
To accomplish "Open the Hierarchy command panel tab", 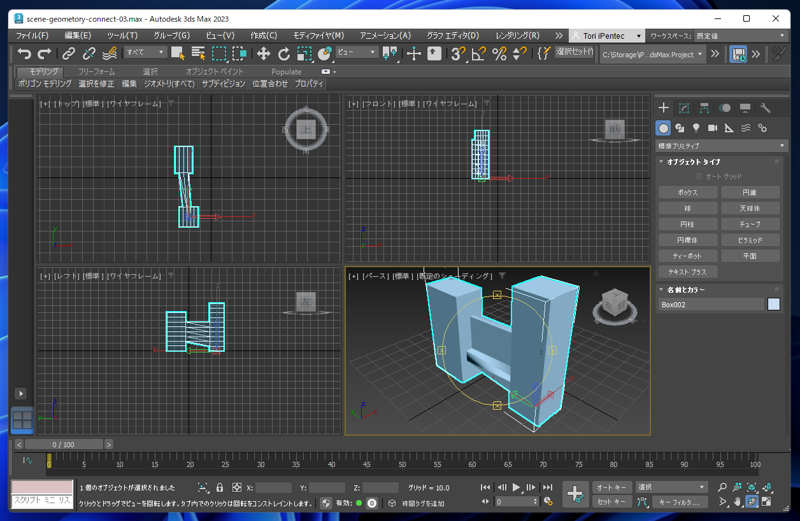I will [704, 108].
